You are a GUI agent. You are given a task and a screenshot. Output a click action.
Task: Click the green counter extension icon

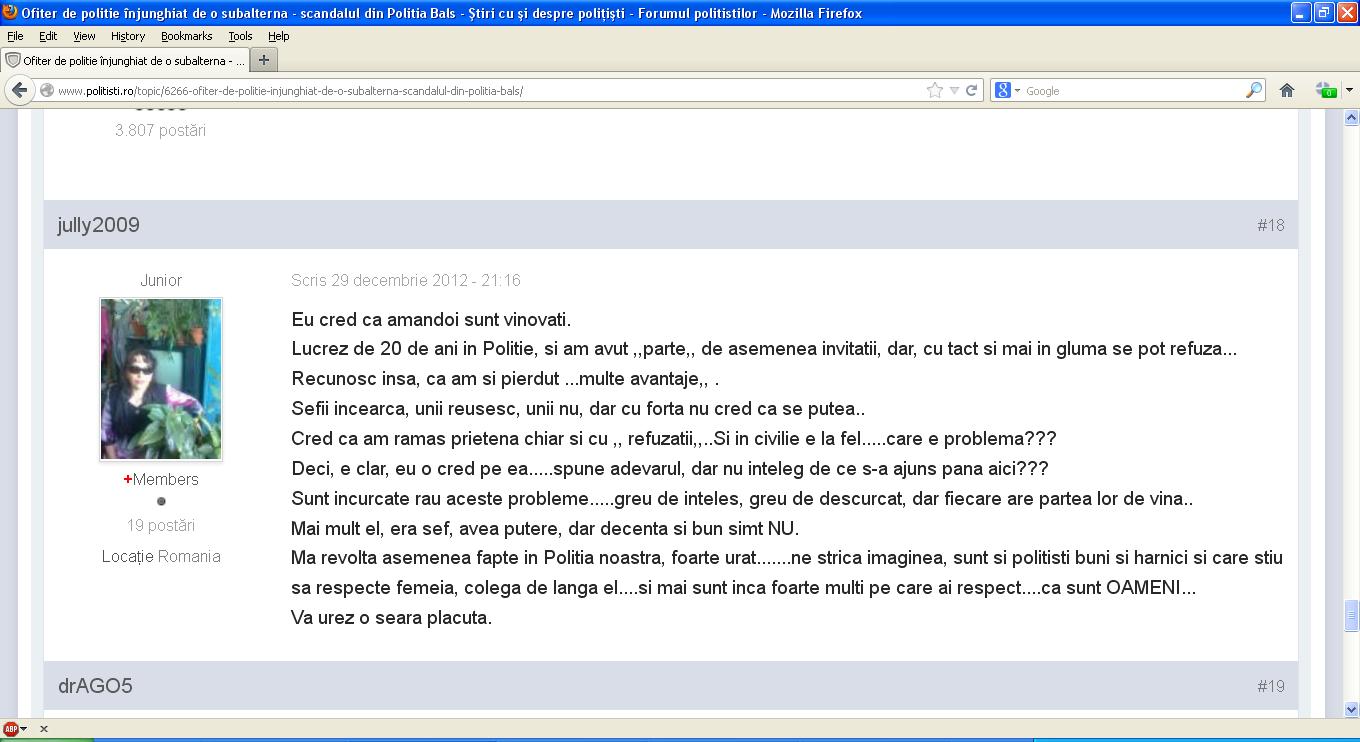point(1325,90)
